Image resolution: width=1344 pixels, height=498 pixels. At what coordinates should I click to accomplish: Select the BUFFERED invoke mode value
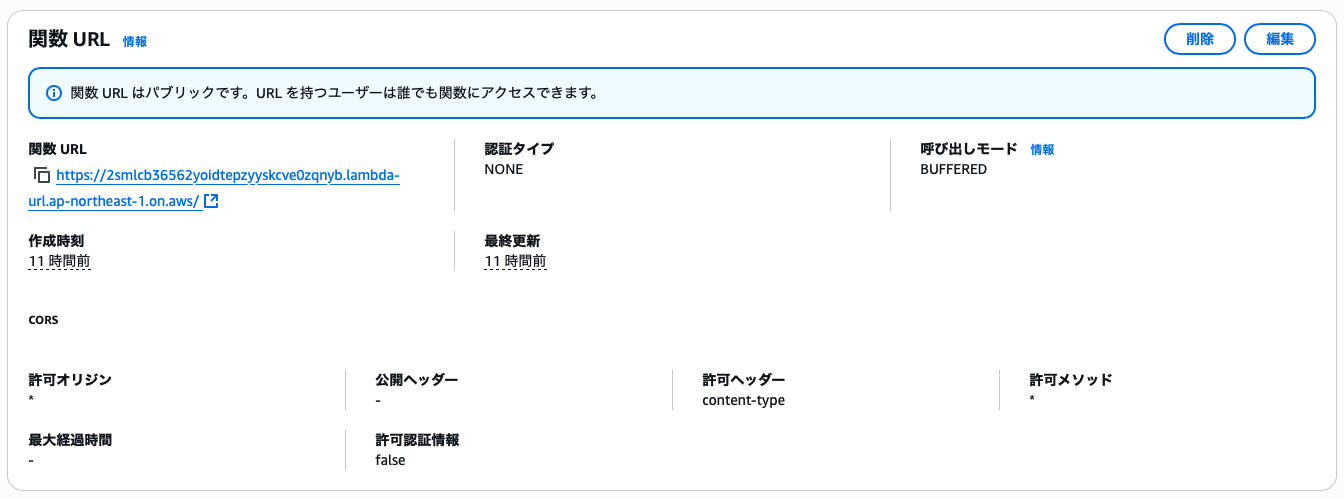tap(953, 170)
